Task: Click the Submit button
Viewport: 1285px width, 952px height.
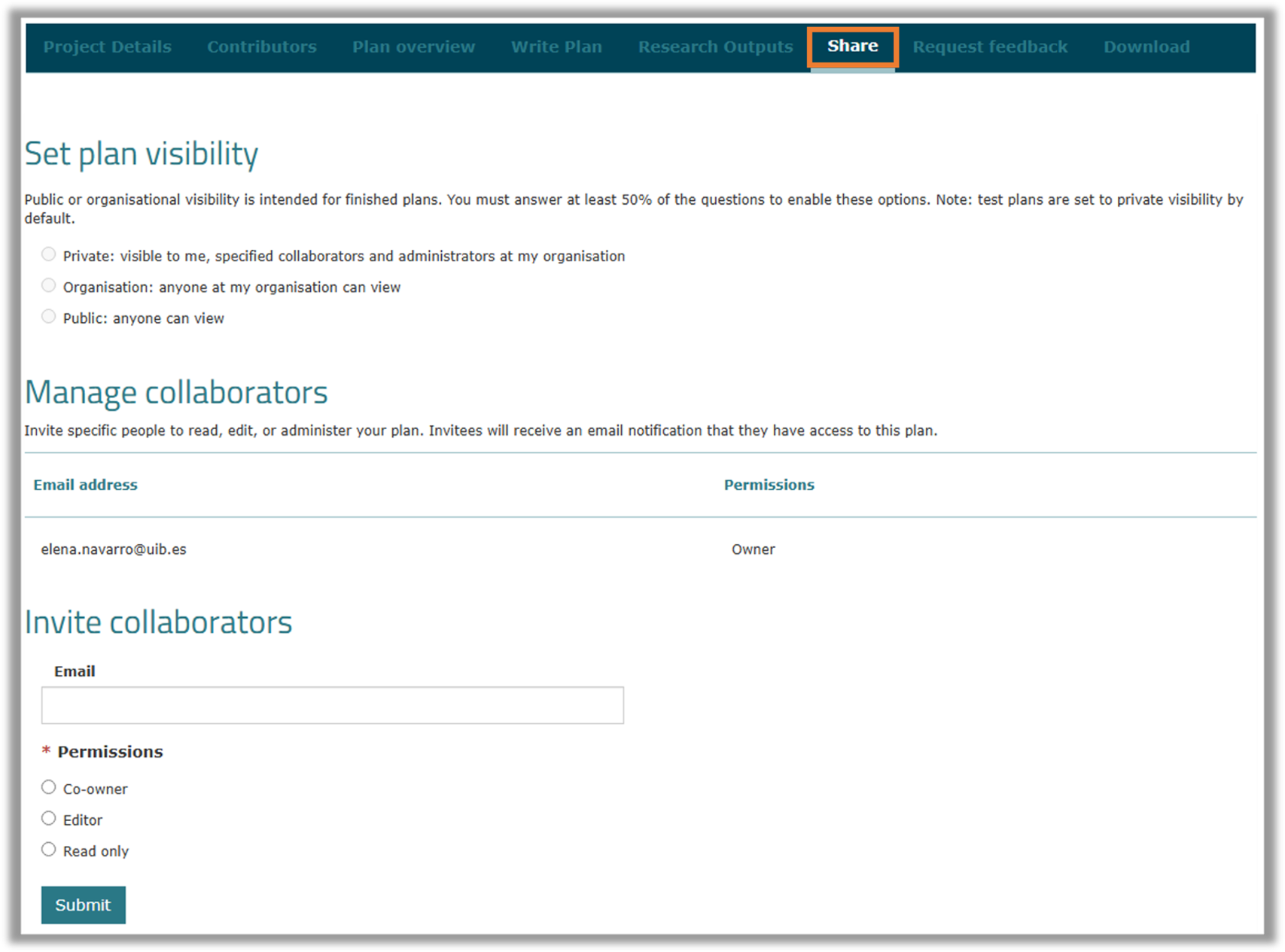Action: coord(84,905)
